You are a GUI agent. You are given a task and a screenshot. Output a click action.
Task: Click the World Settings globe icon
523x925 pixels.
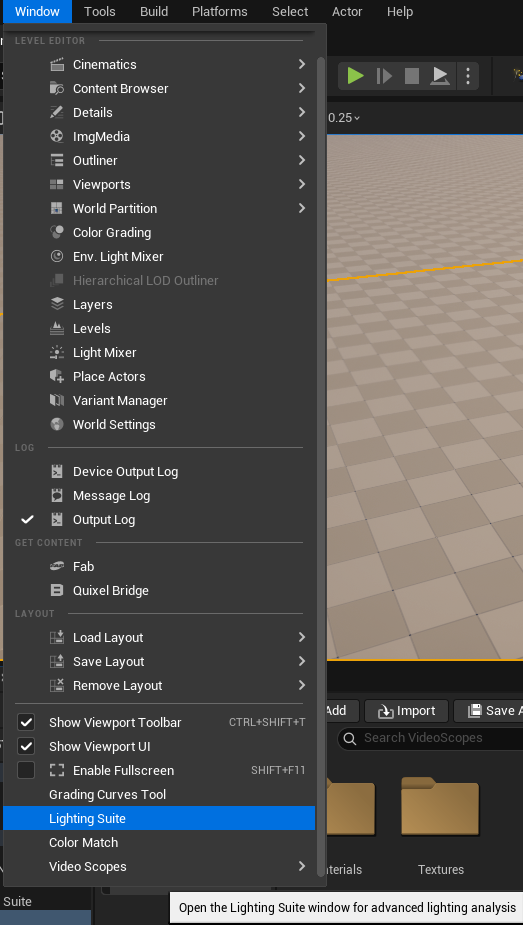57,425
